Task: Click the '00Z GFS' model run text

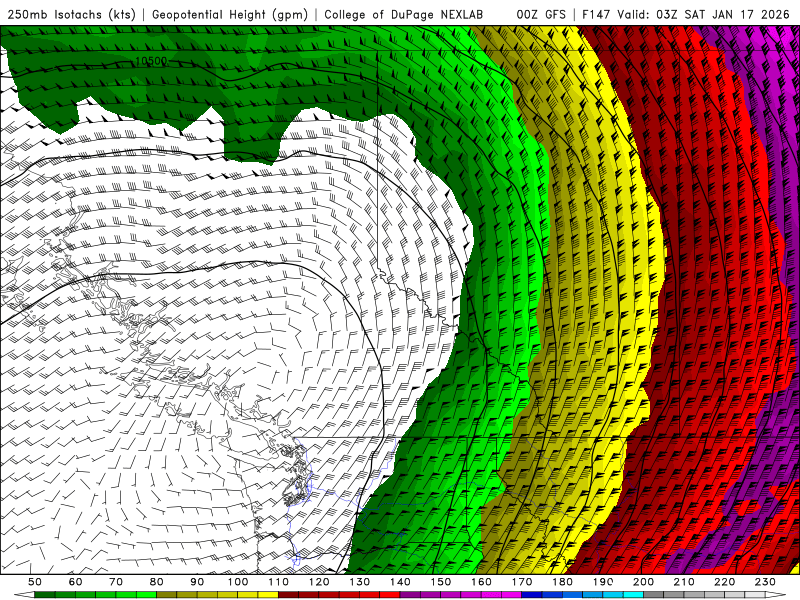Action: (x=541, y=14)
